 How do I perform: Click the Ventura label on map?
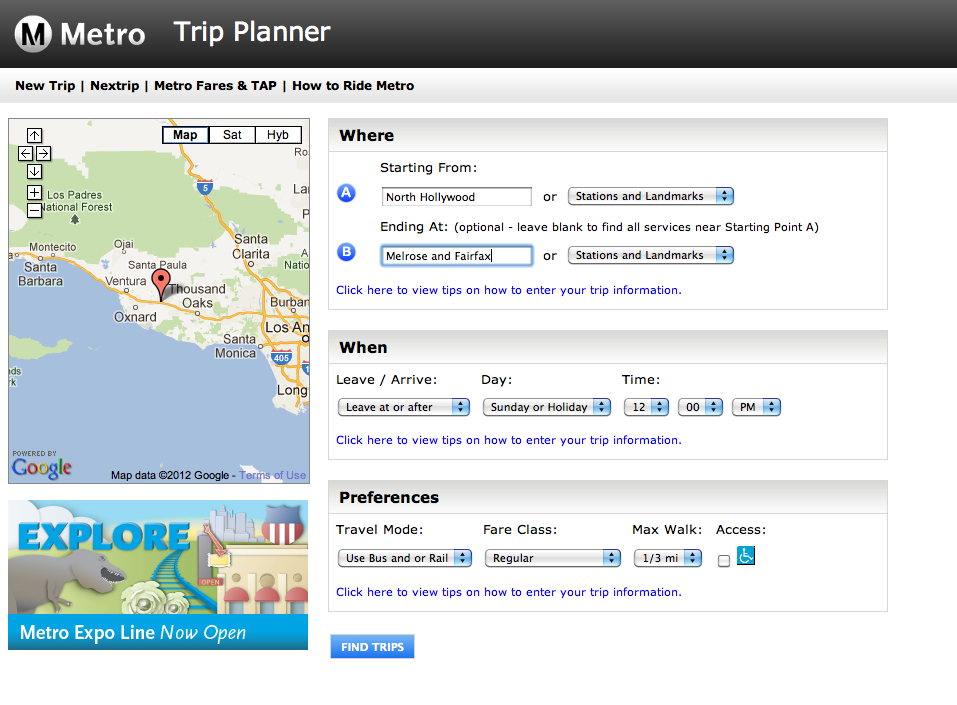coord(126,281)
